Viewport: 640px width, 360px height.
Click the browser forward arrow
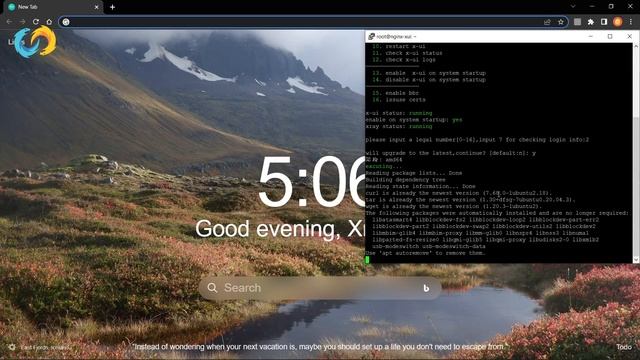(22, 22)
